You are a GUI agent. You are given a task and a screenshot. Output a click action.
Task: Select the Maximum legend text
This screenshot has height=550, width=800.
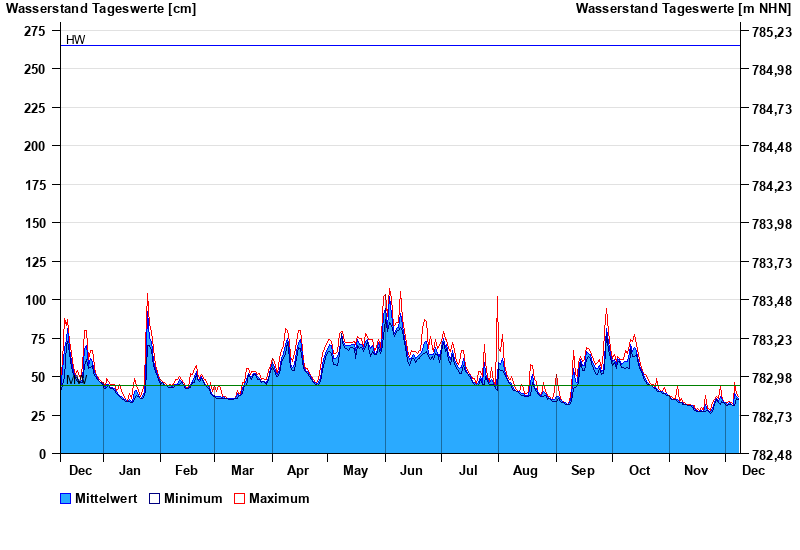click(279, 499)
